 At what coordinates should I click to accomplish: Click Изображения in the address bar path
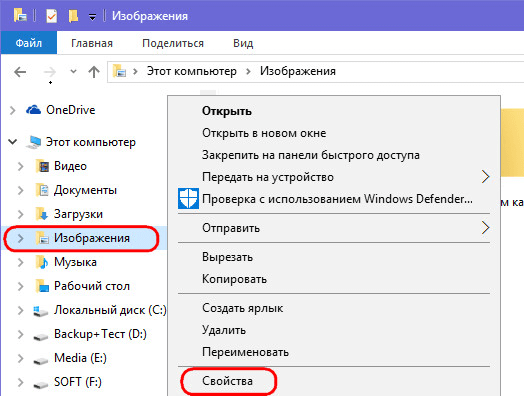coord(298,71)
